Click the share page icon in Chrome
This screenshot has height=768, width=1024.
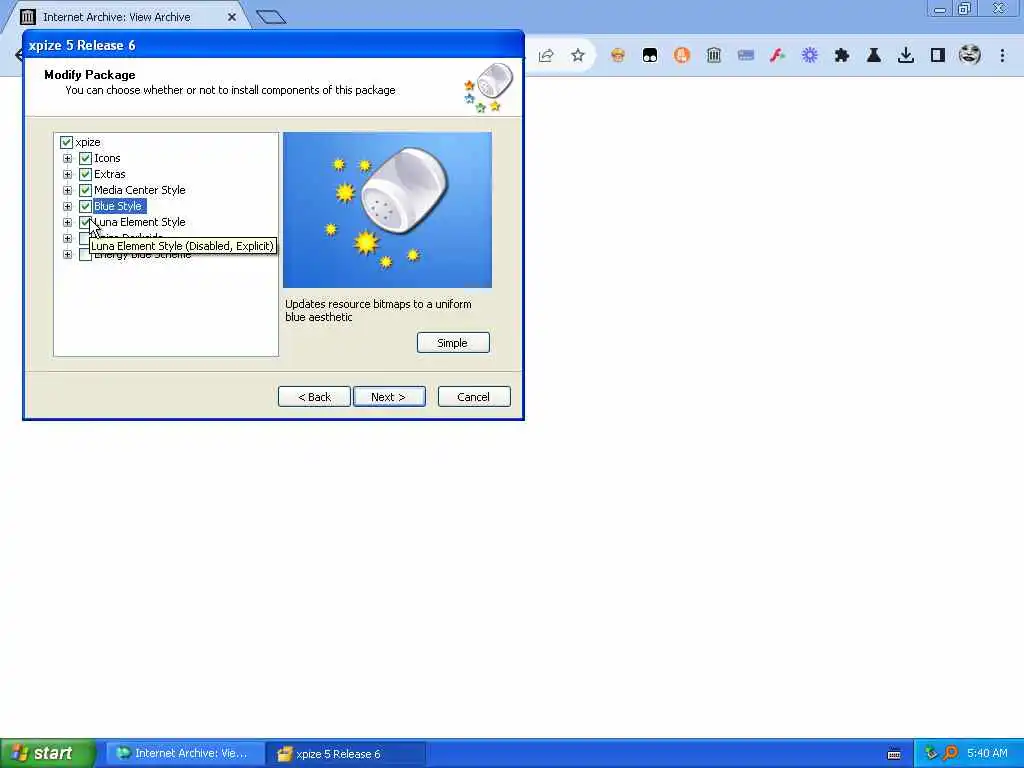pos(546,56)
